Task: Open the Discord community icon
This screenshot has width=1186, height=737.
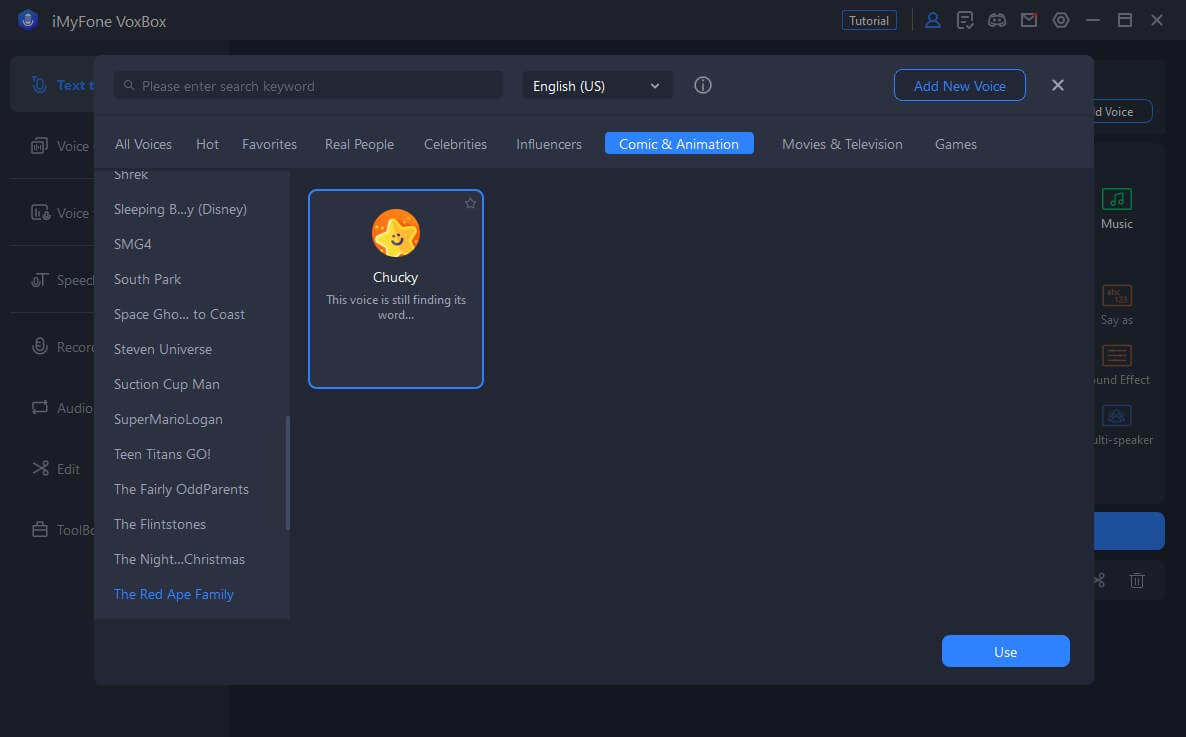Action: [x=997, y=20]
